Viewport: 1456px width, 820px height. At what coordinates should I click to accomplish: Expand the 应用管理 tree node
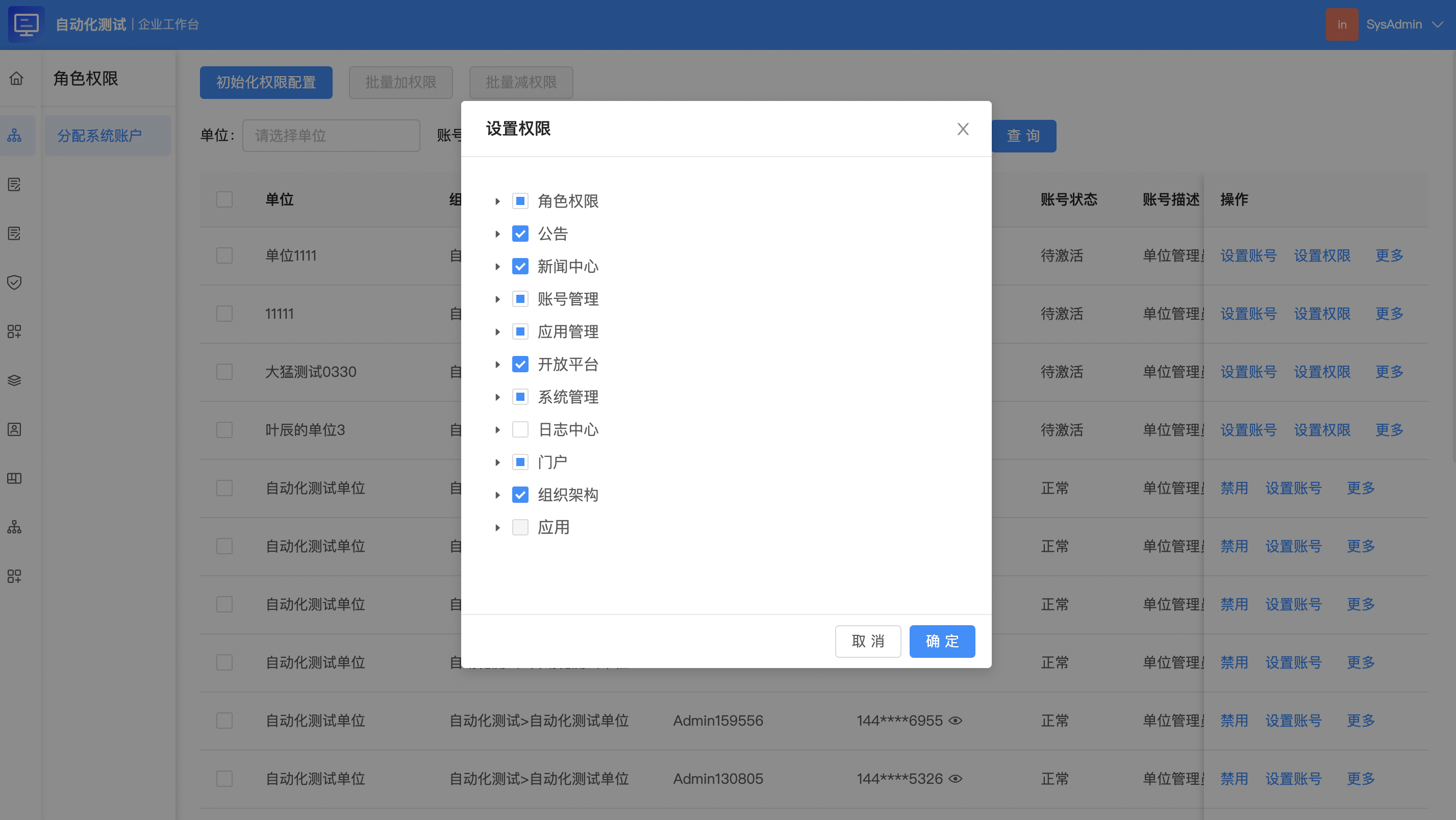click(x=497, y=332)
